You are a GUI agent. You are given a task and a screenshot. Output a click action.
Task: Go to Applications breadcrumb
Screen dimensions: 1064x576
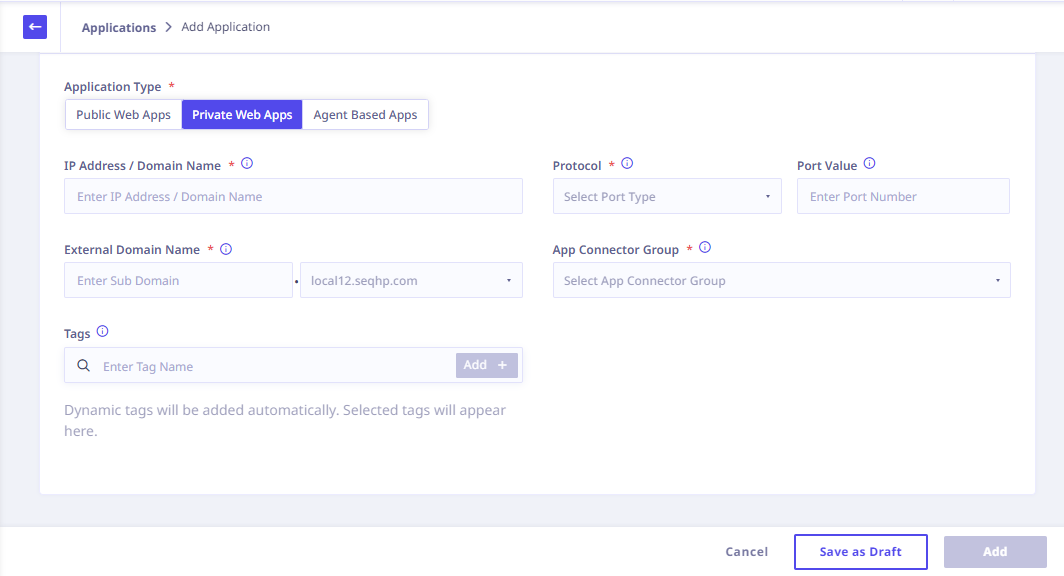(119, 27)
